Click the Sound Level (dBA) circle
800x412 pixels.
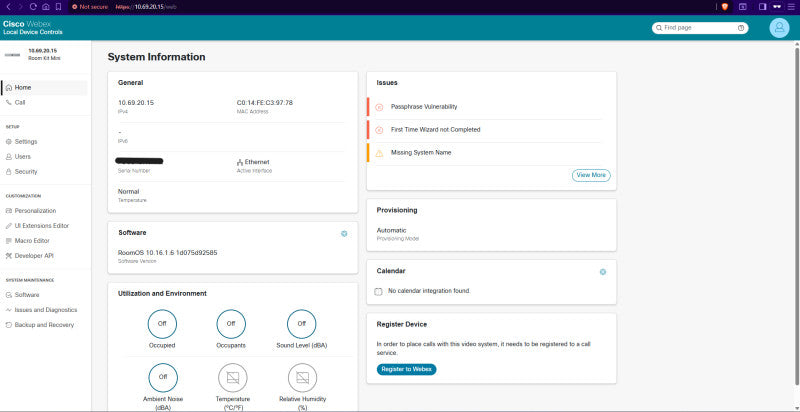coord(302,323)
